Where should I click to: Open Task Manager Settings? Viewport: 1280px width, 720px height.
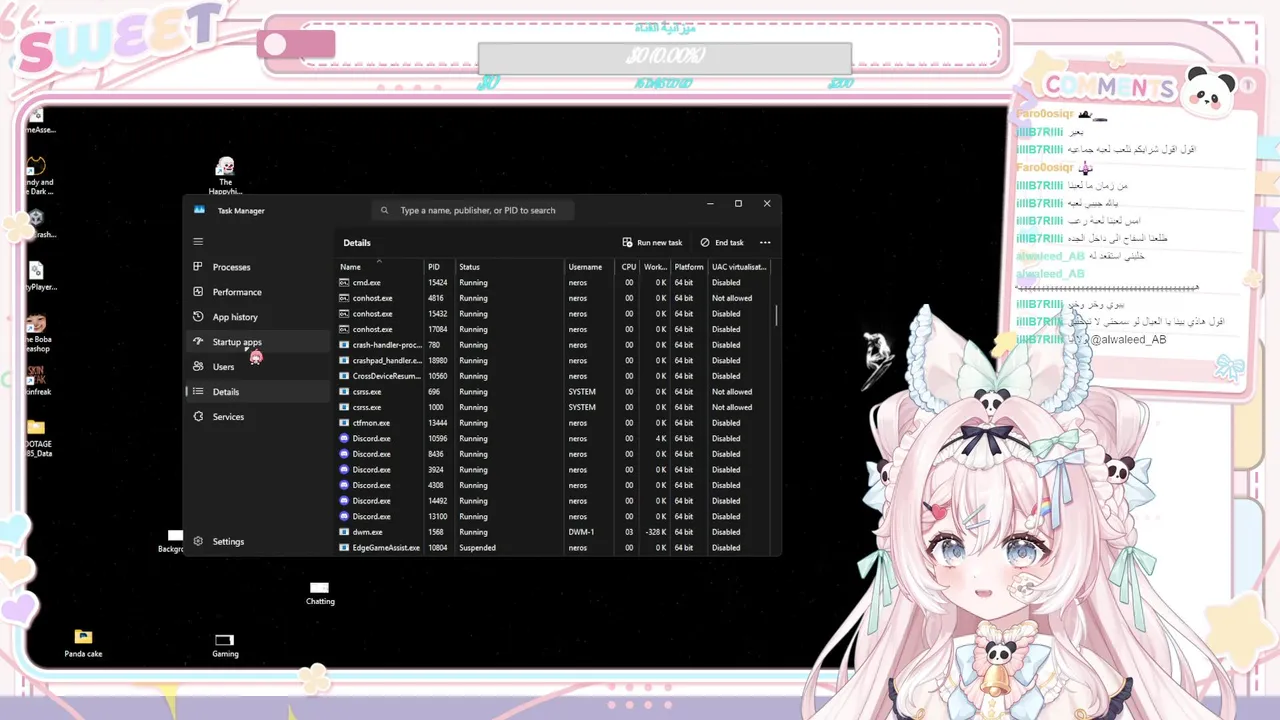pyautogui.click(x=257, y=542)
